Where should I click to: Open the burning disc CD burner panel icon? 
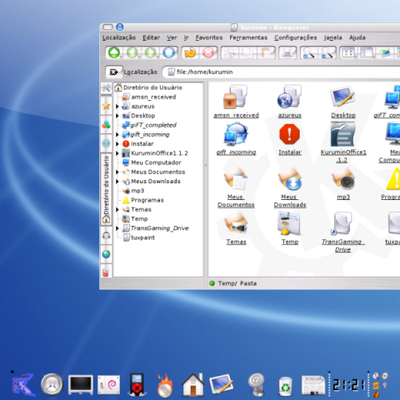(165, 384)
